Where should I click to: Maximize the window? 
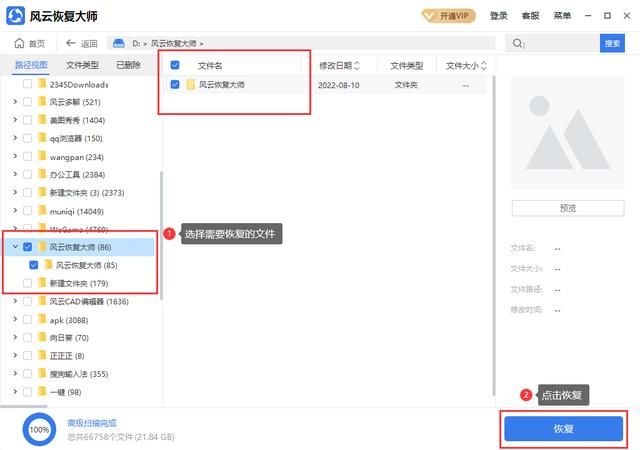coord(607,16)
